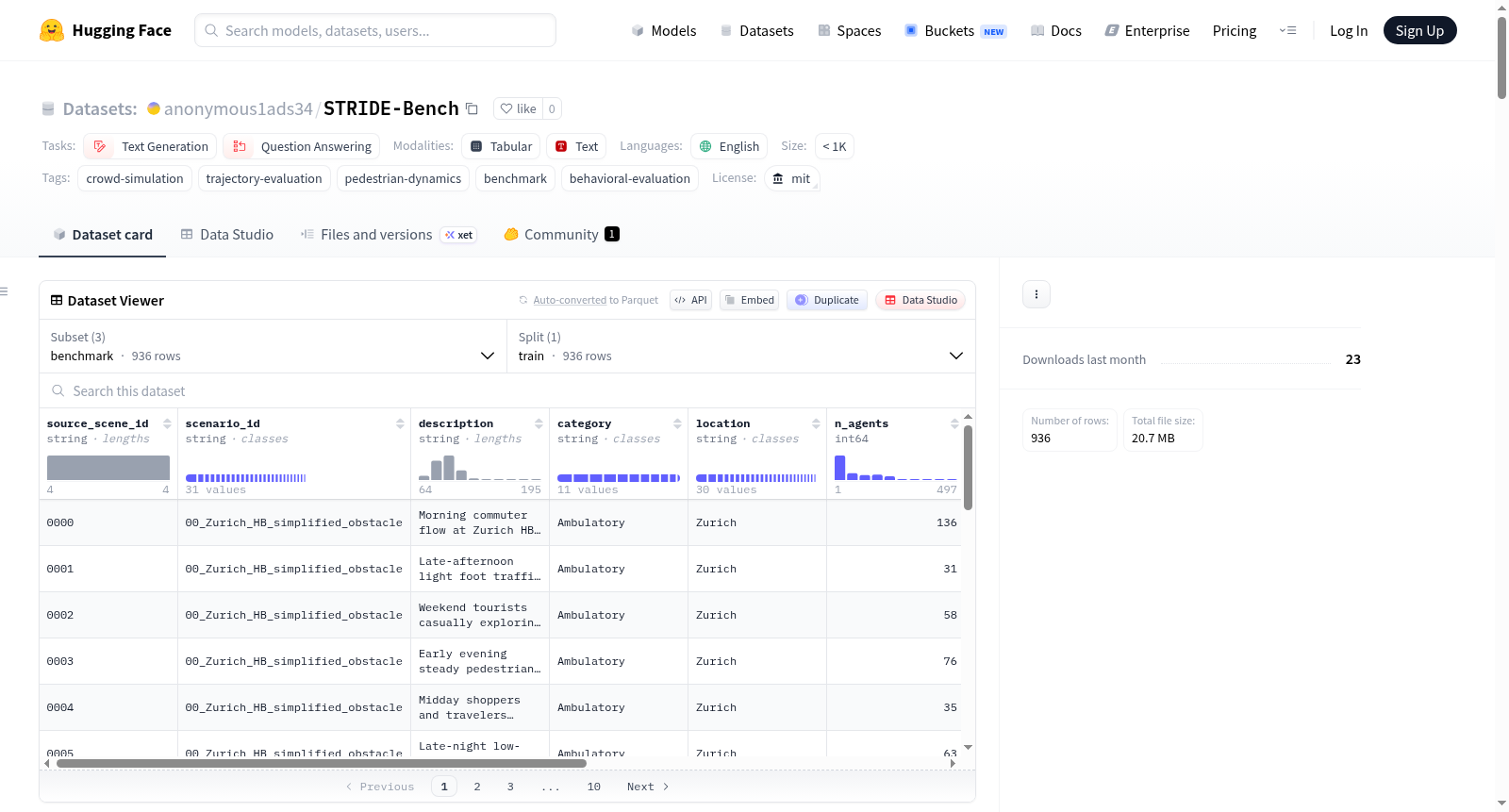The image size is (1509, 812).
Task: Focus the models, datasets, users search box
Action: click(x=375, y=30)
